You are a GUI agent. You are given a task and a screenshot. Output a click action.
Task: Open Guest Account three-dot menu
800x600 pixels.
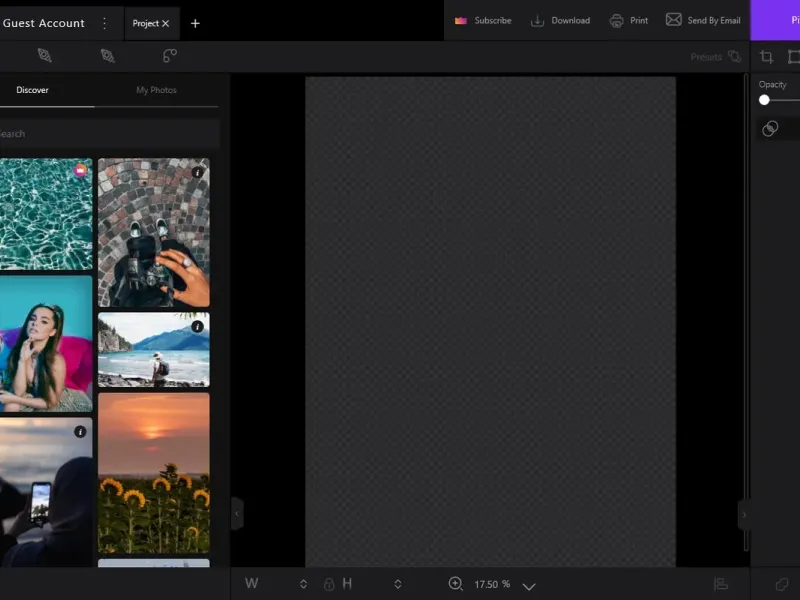104,23
